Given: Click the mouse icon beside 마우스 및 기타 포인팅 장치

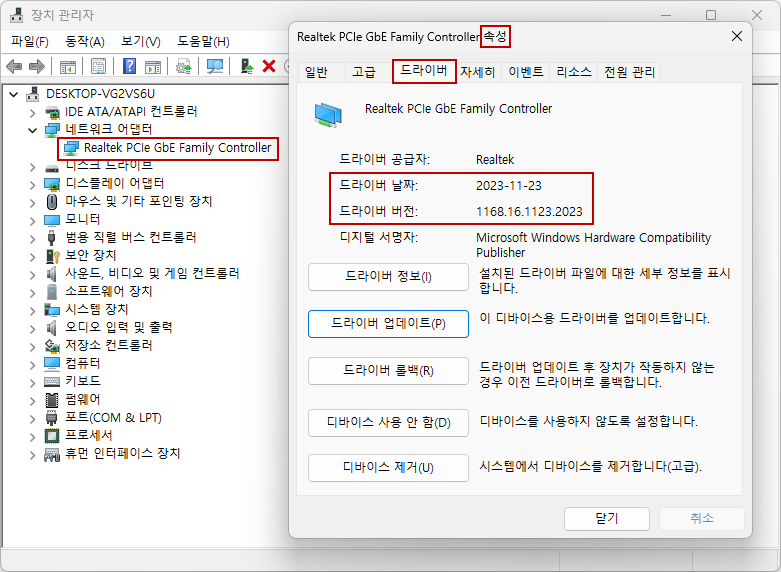Looking at the screenshot, I should pos(52,202).
